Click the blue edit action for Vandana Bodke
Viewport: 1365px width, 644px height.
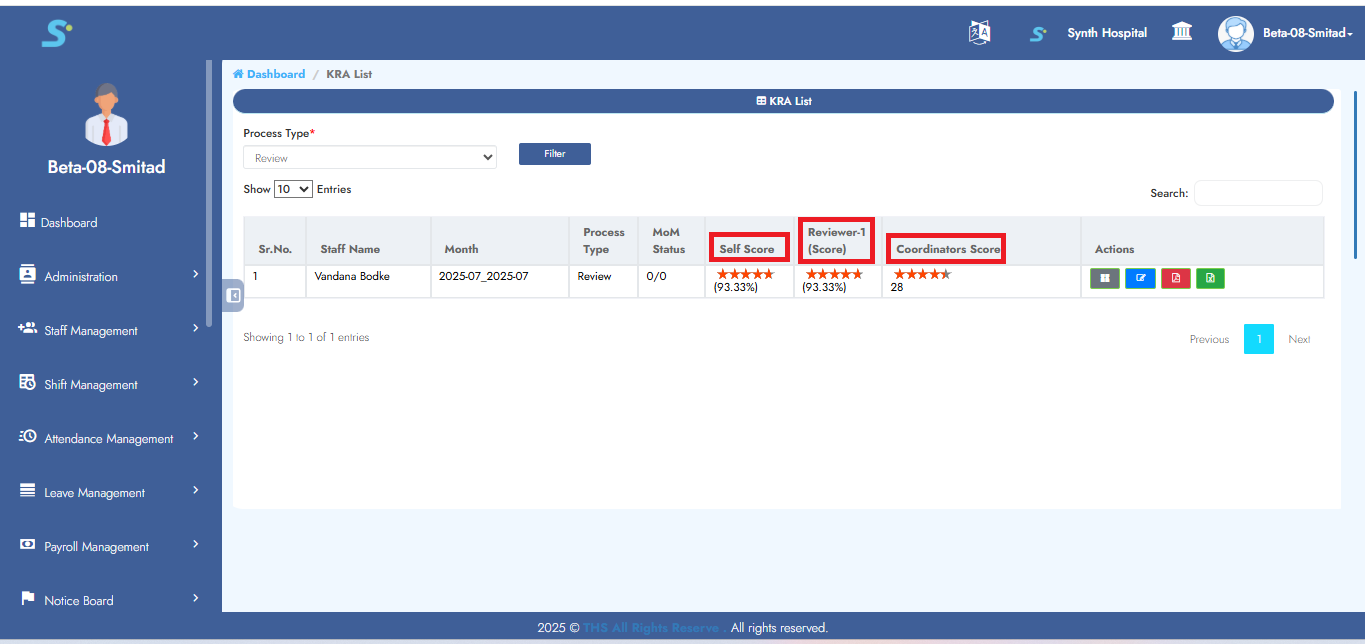pyautogui.click(x=1140, y=279)
